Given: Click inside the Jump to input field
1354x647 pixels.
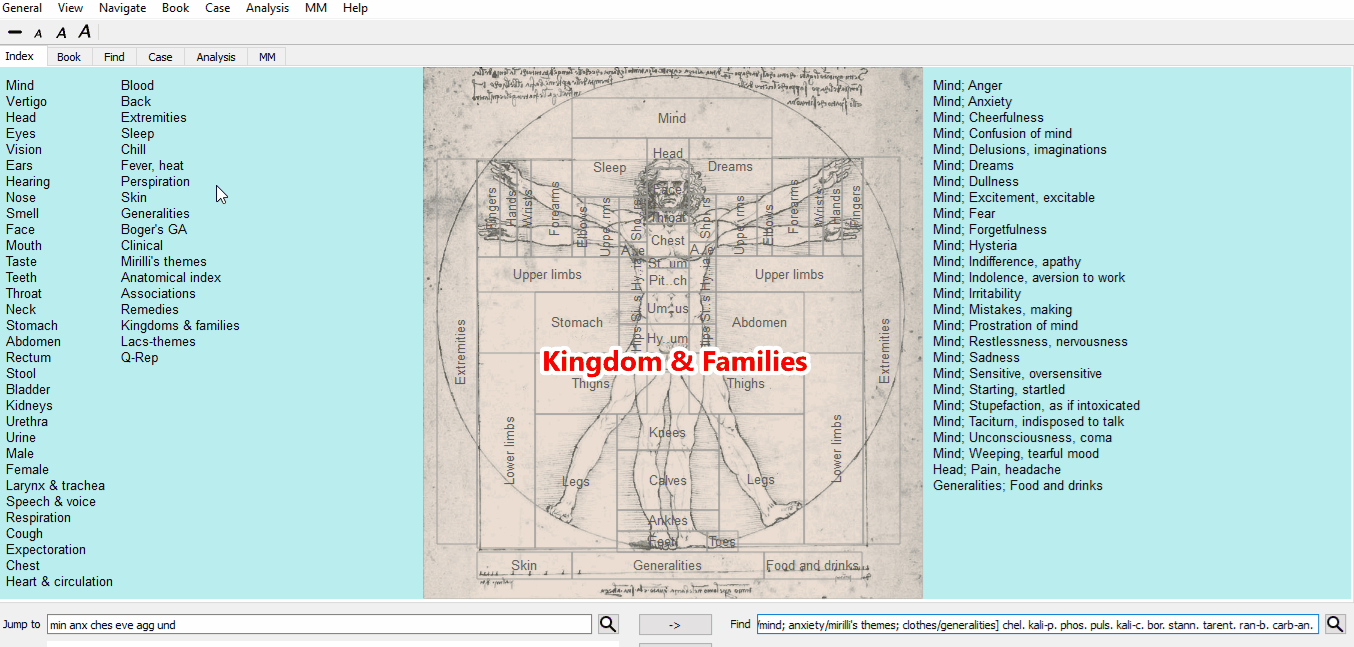Looking at the screenshot, I should (319, 624).
